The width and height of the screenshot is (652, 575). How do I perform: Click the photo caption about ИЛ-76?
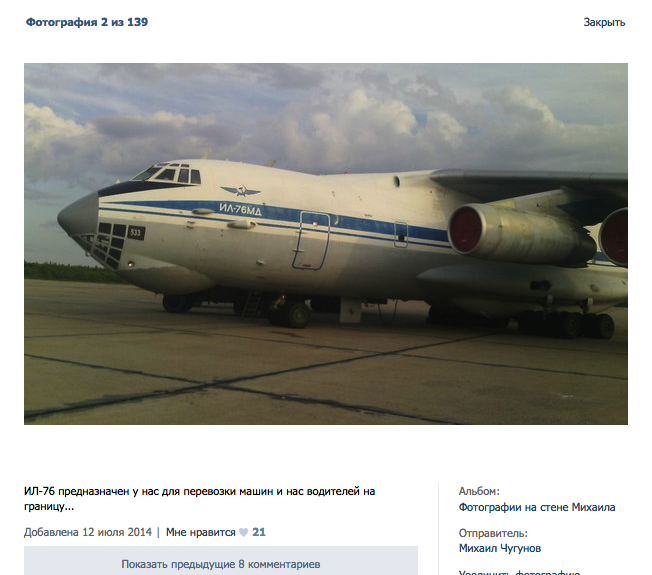point(200,498)
